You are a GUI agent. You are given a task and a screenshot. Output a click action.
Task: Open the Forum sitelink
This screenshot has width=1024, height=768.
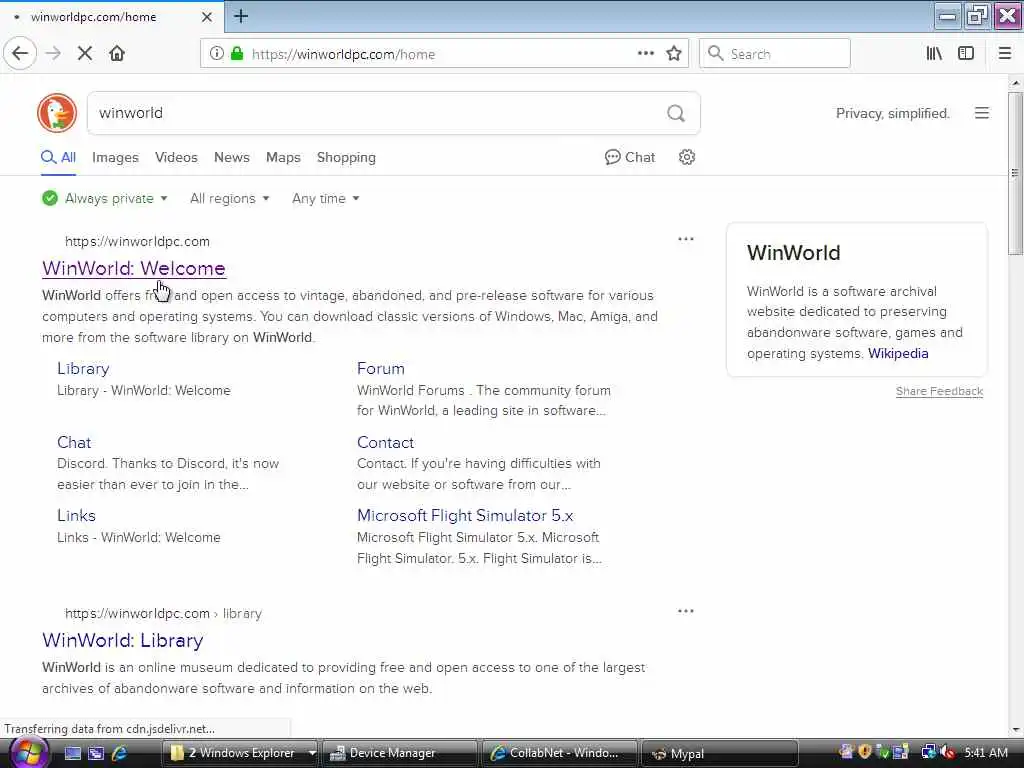pos(381,368)
